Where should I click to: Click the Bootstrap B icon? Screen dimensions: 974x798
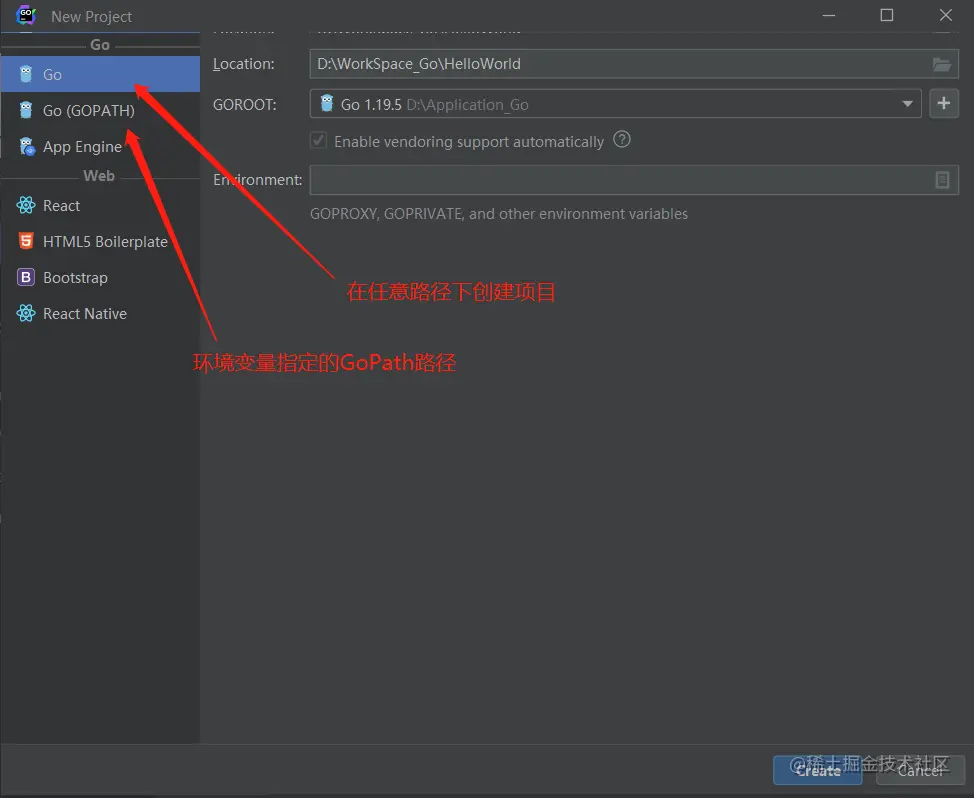[25, 278]
